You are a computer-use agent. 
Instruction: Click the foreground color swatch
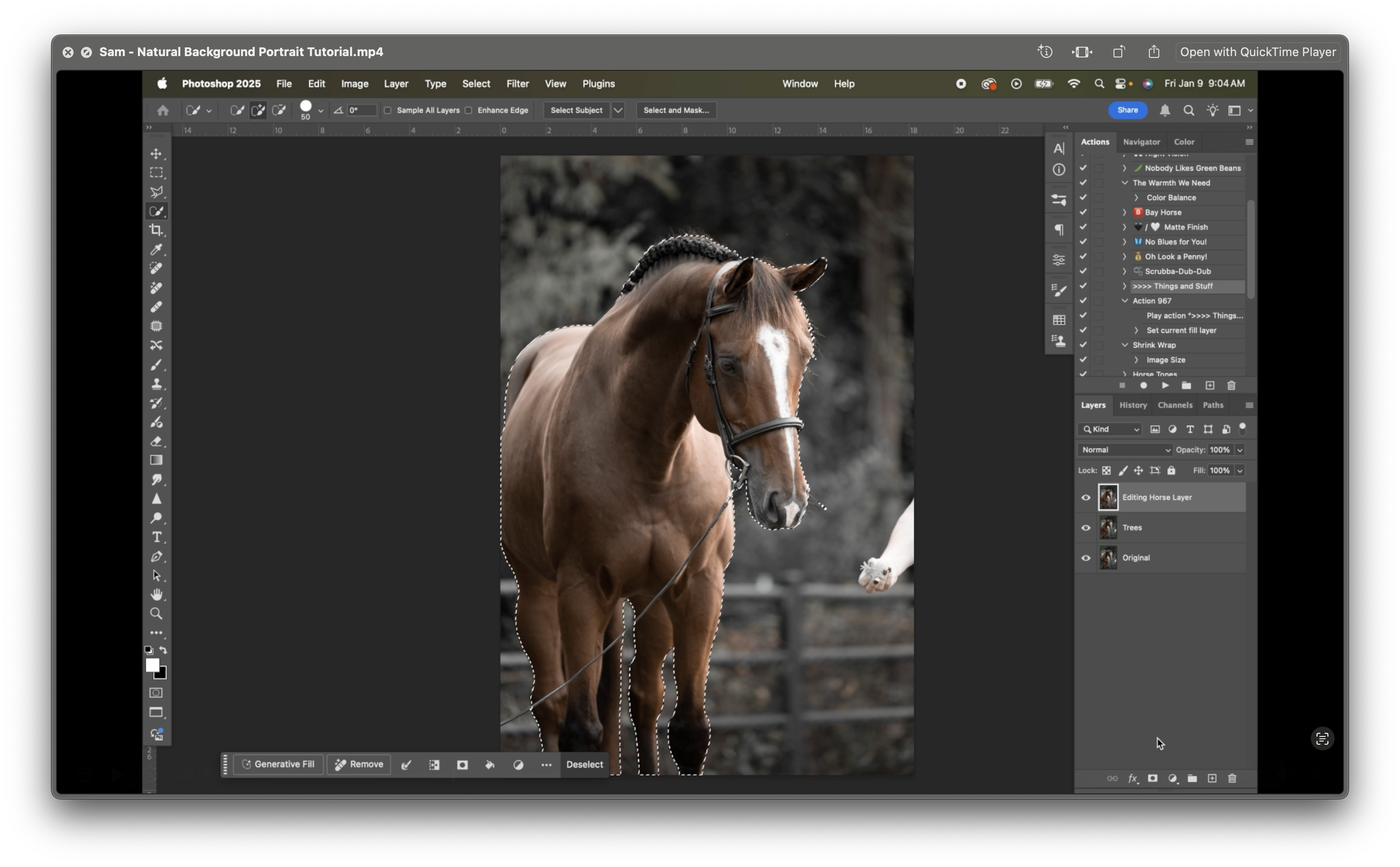(x=152, y=666)
